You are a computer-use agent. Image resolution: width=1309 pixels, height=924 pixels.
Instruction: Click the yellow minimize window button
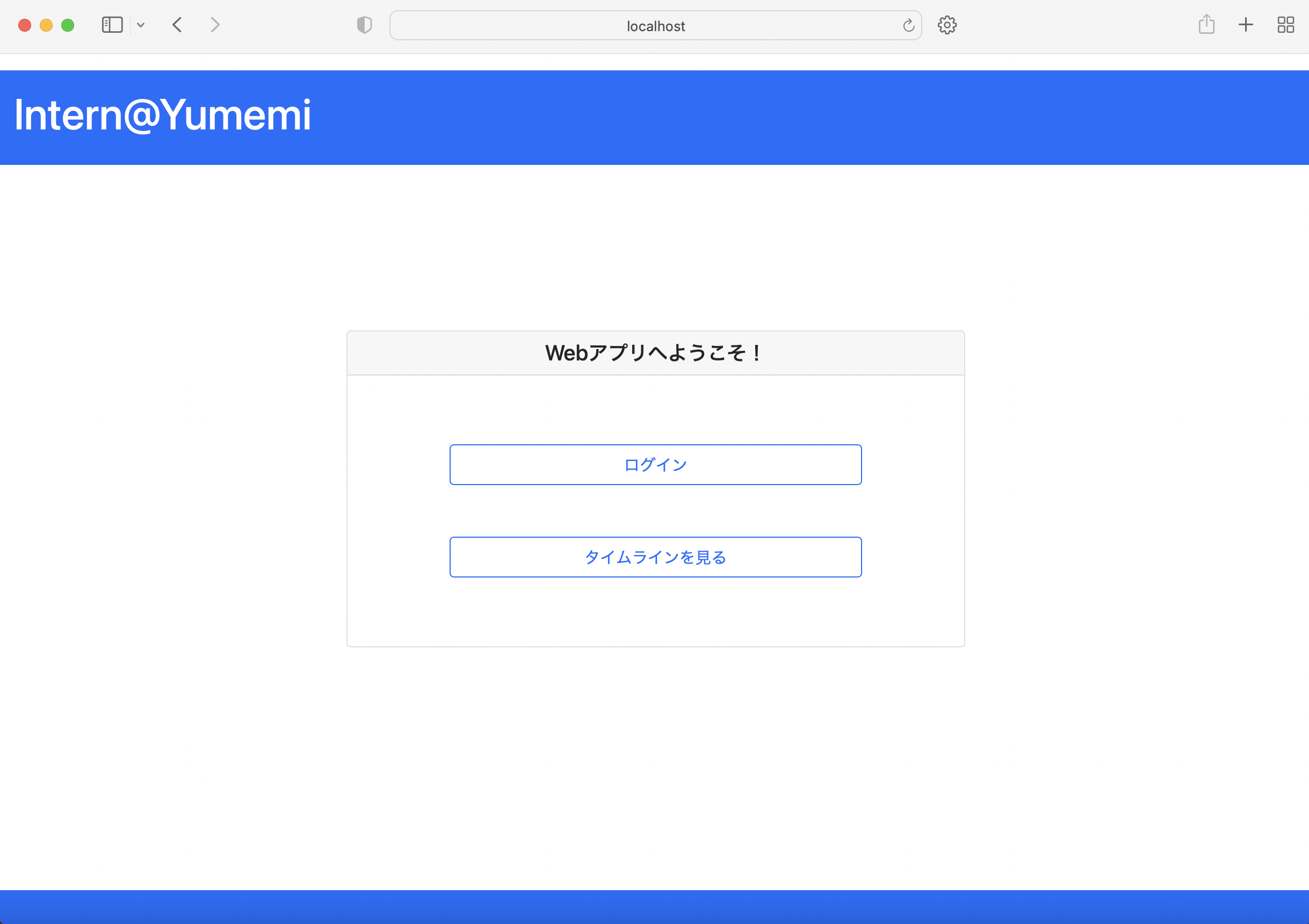coord(46,25)
